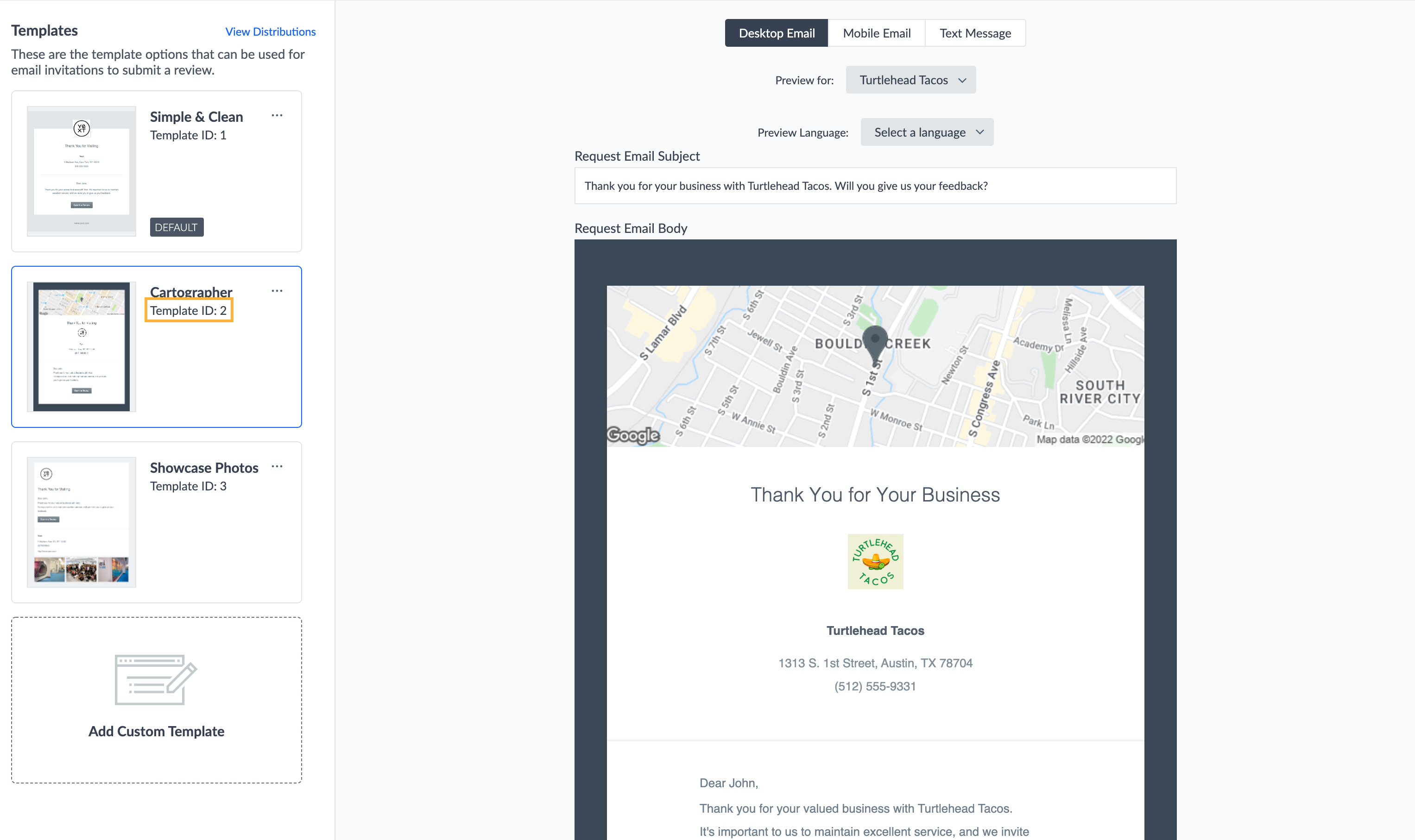Viewport: 1415px width, 840px height.
Task: Click the Thank You for Your Business heading
Action: coord(875,495)
